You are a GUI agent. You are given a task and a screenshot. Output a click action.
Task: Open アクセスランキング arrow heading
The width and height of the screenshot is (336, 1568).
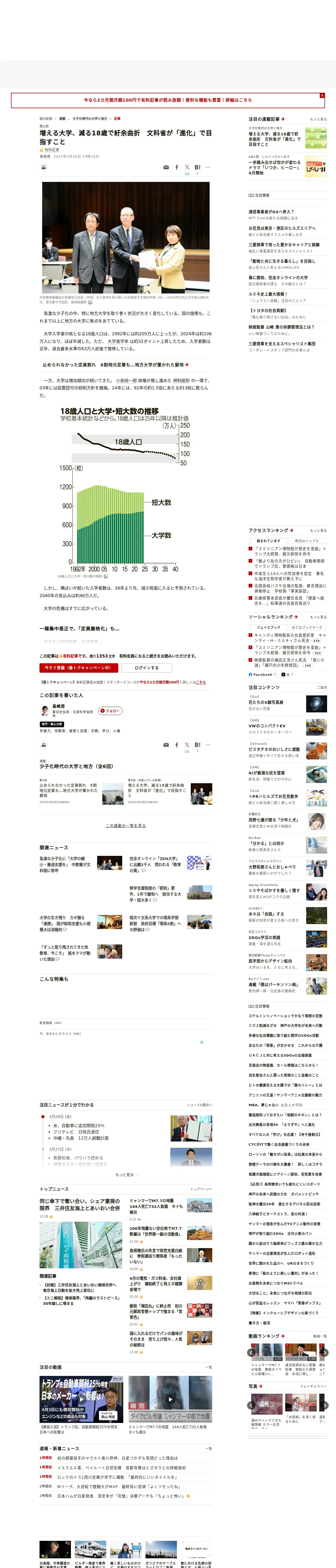tap(271, 530)
